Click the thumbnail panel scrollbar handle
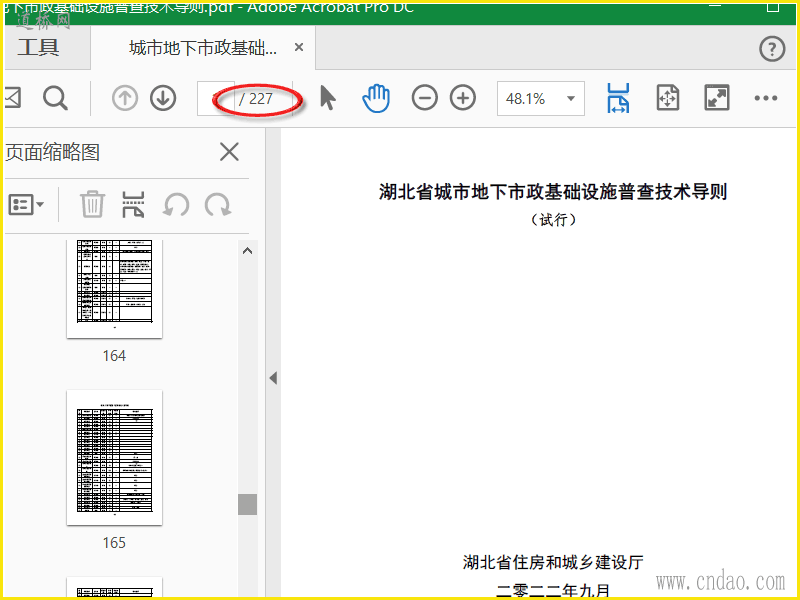Image resolution: width=800 pixels, height=600 pixels. click(x=247, y=504)
